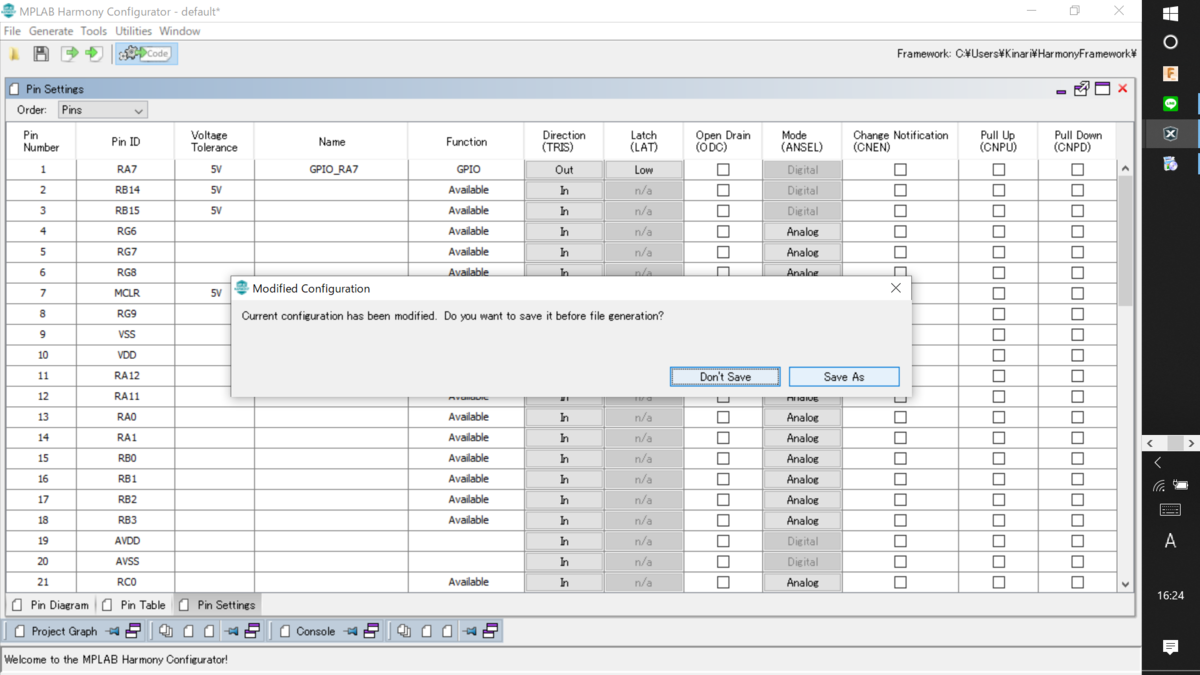The image size is (1200, 675).
Task: Click the Pin Settings table scroll-up arrow
Action: coord(1125,169)
